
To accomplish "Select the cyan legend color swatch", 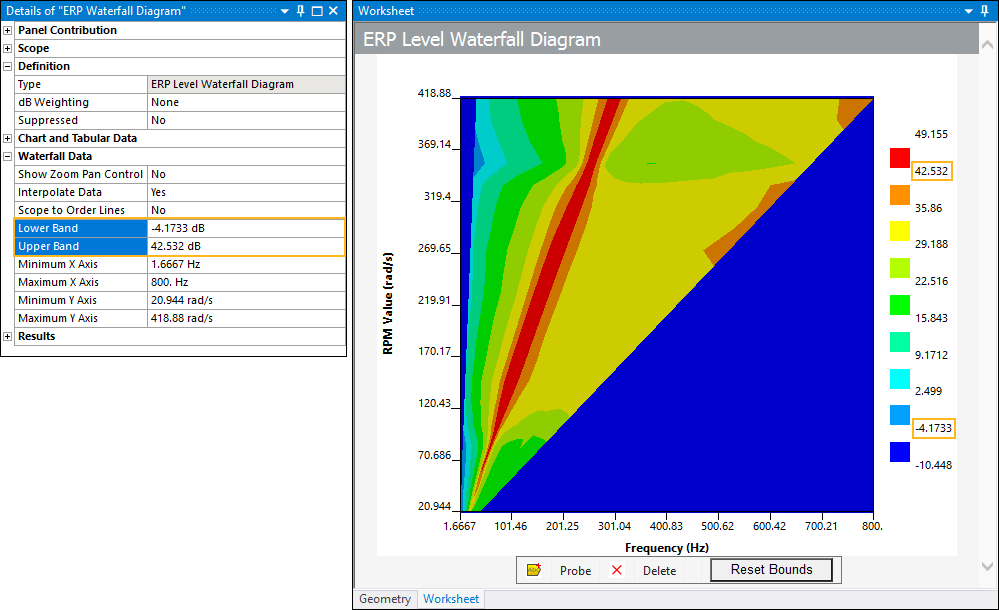I will [900, 379].
